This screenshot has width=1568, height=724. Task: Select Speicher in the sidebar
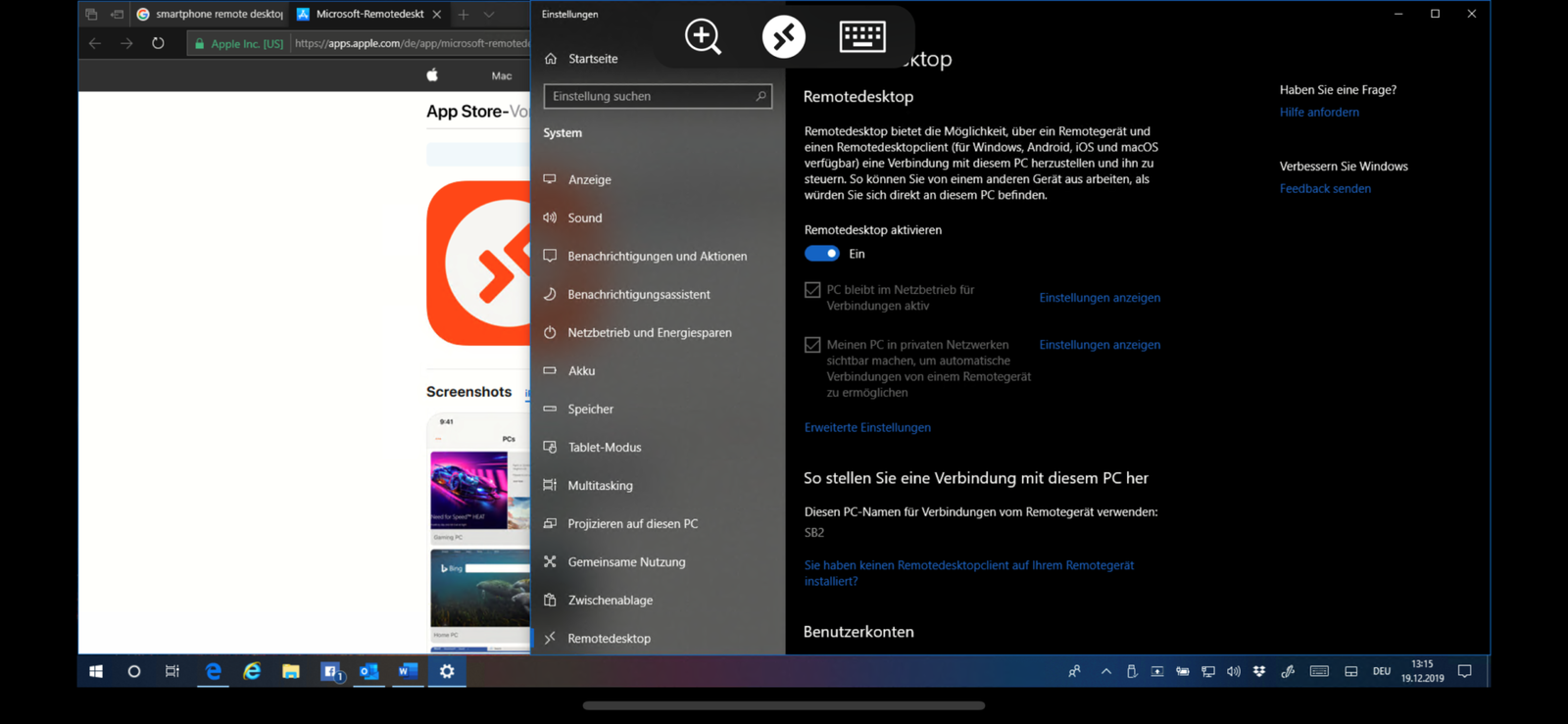pos(590,409)
